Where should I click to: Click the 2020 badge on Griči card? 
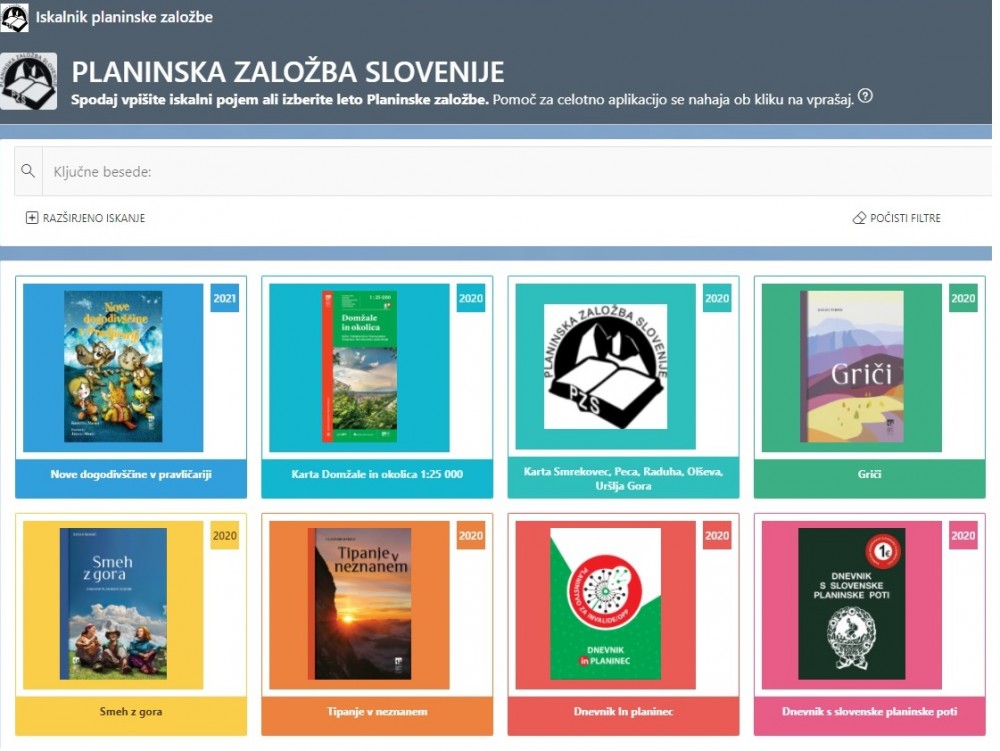coord(963,298)
